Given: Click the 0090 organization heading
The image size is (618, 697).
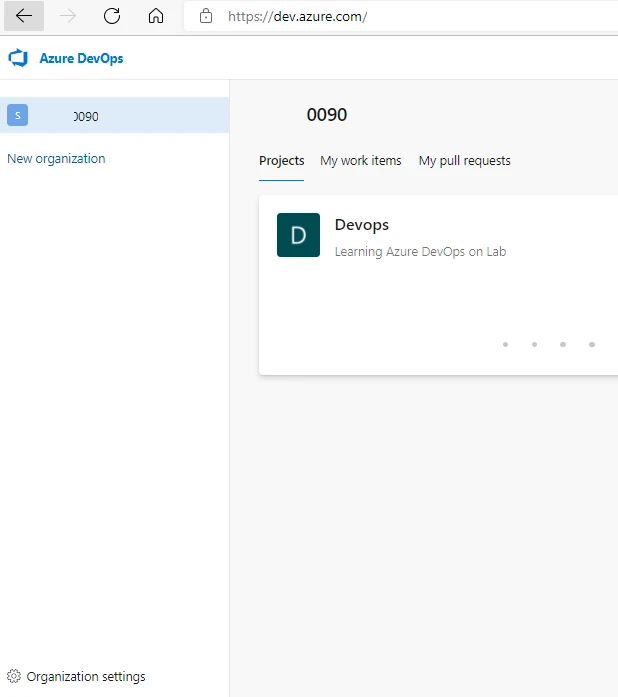Looking at the screenshot, I should (327, 115).
